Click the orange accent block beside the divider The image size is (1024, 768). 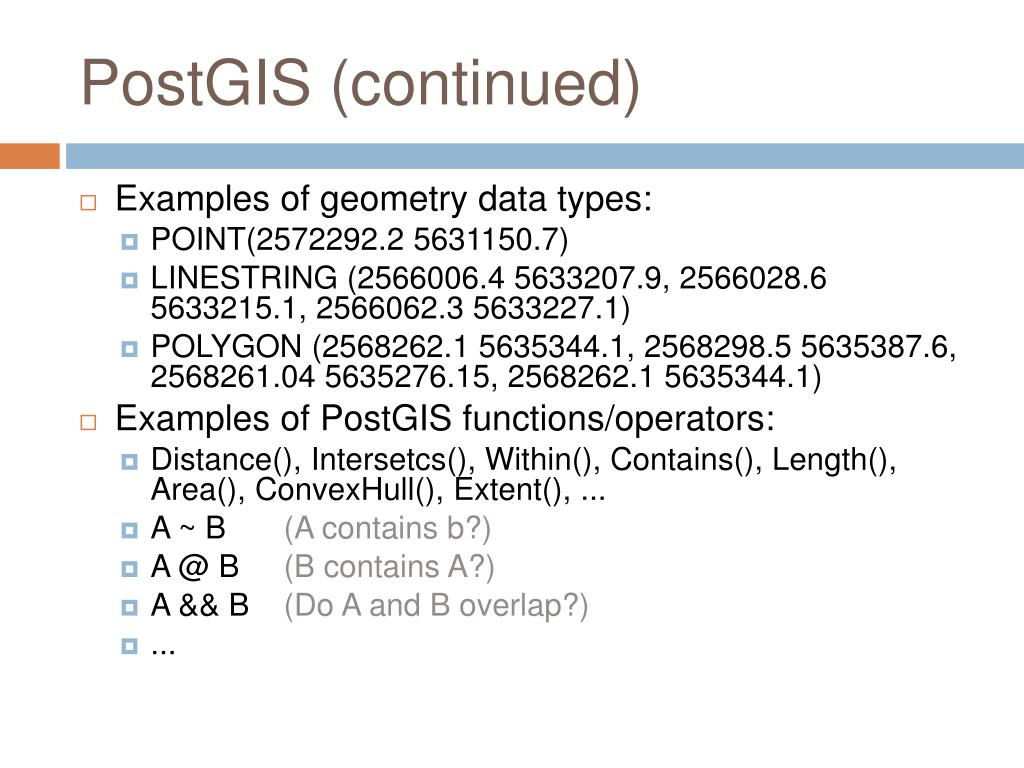pyautogui.click(x=30, y=156)
